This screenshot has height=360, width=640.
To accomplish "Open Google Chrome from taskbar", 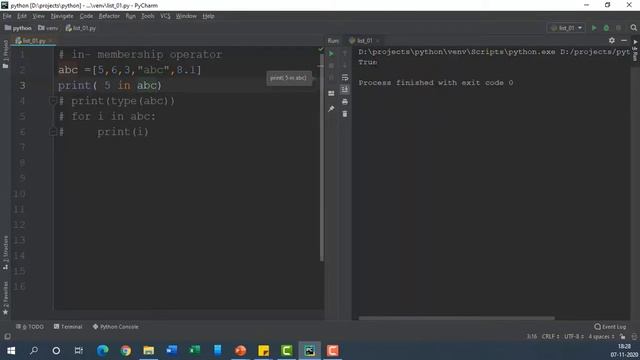I will coord(126,351).
